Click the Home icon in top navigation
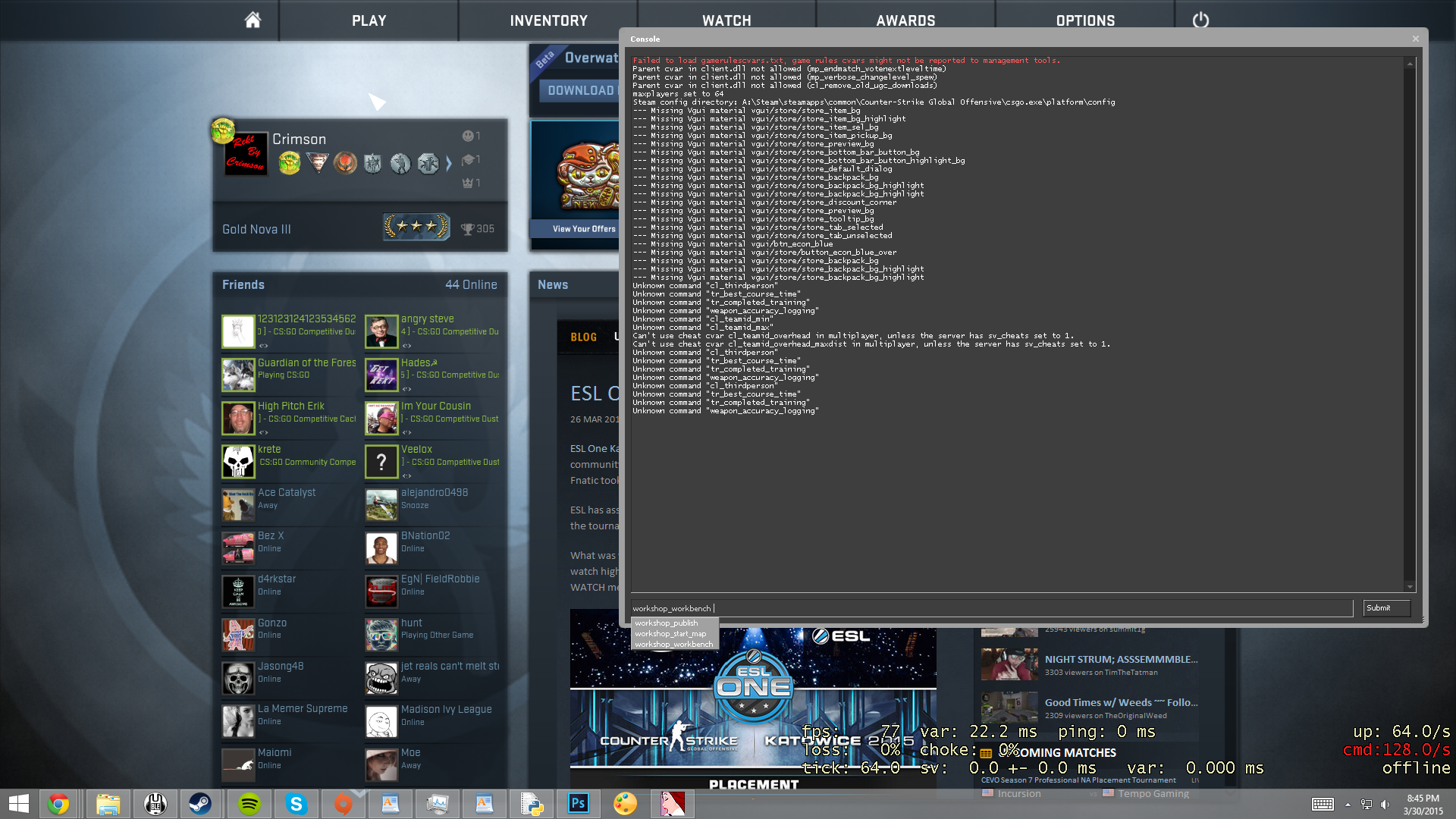Image resolution: width=1456 pixels, height=819 pixels. click(253, 20)
